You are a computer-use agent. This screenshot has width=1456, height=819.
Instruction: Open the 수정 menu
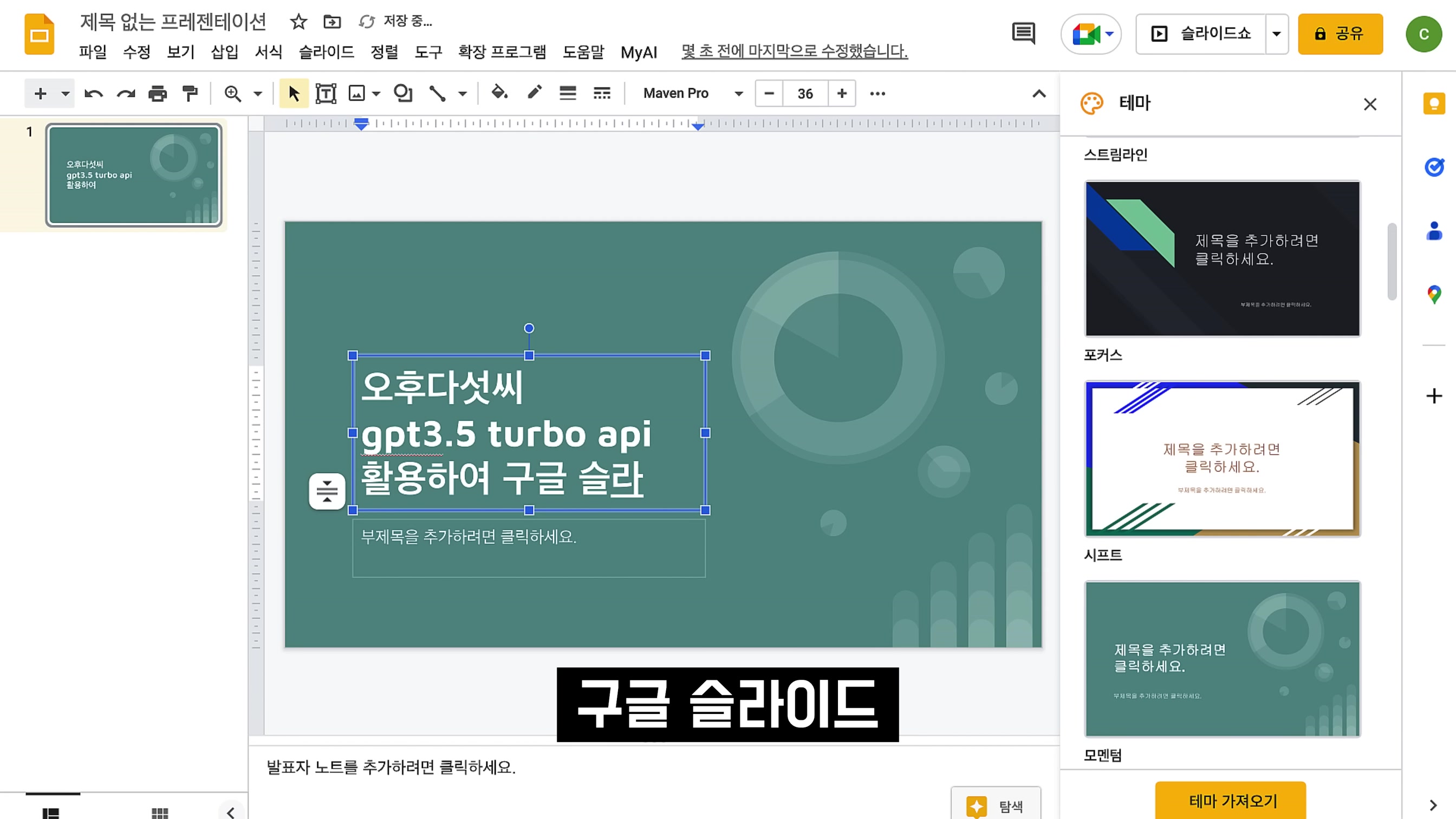[x=137, y=52]
